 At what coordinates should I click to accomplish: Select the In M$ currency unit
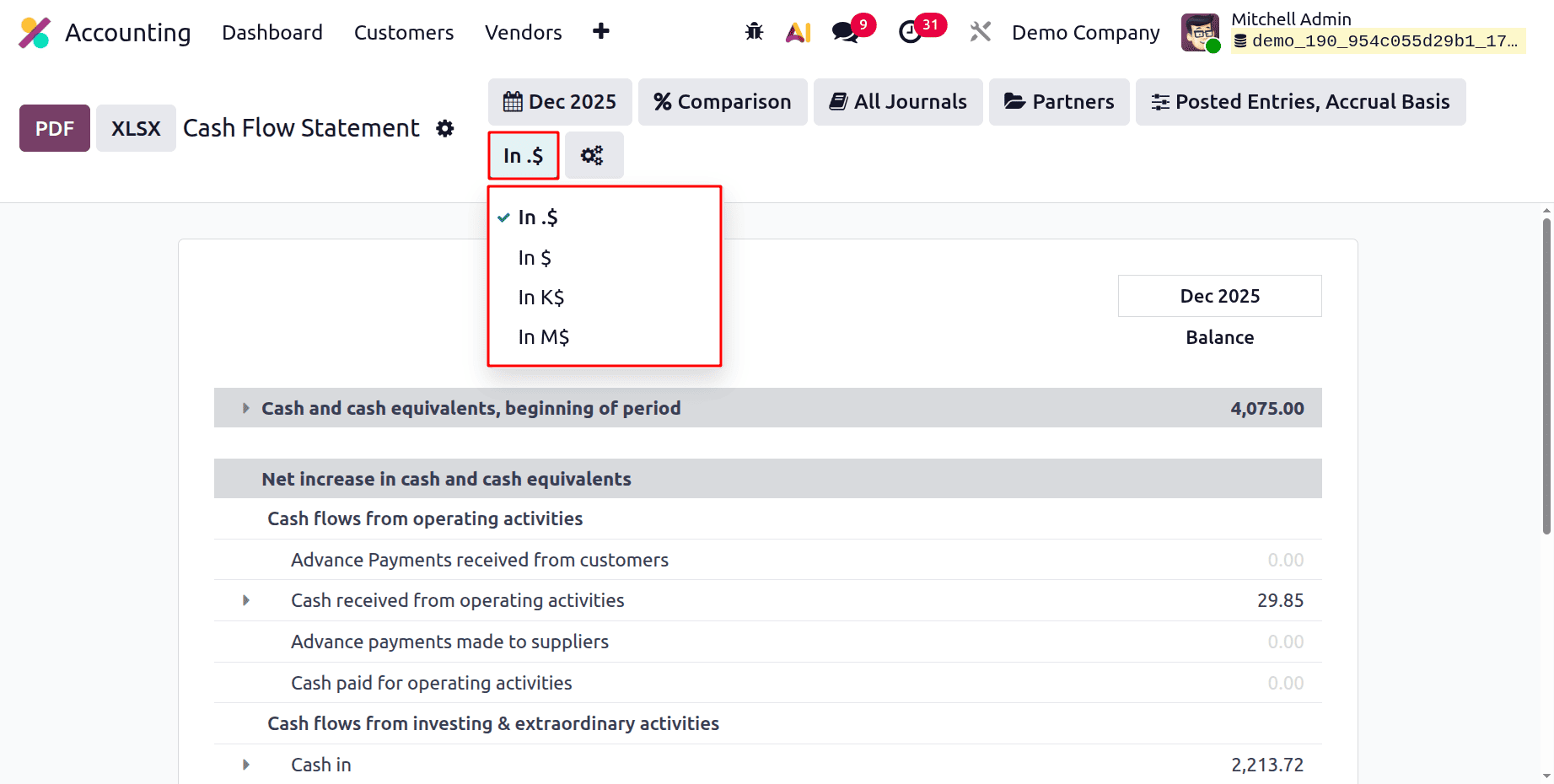[543, 336]
